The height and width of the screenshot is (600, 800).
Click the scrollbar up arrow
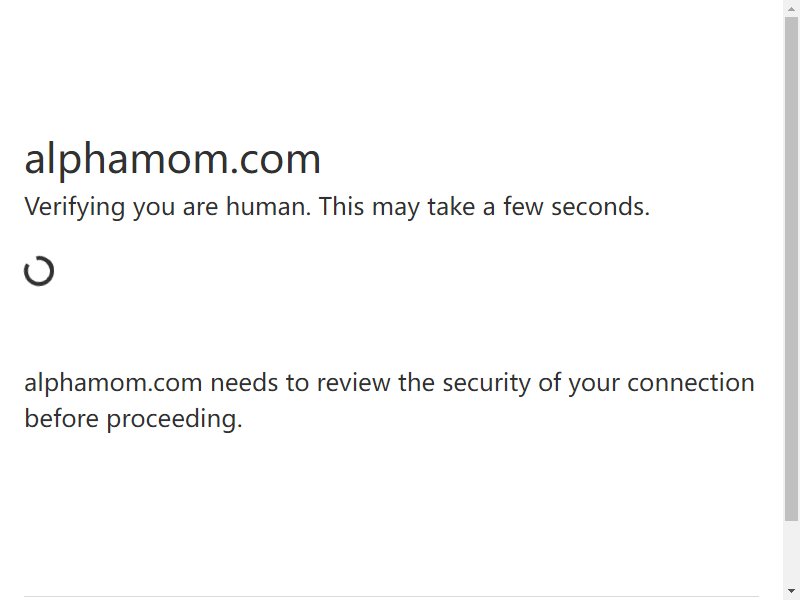pyautogui.click(x=791, y=6)
